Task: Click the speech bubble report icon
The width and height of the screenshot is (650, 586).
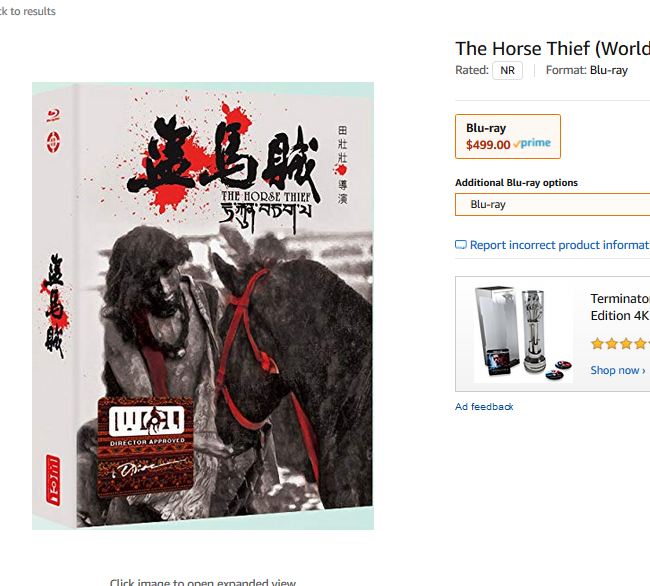Action: [461, 245]
